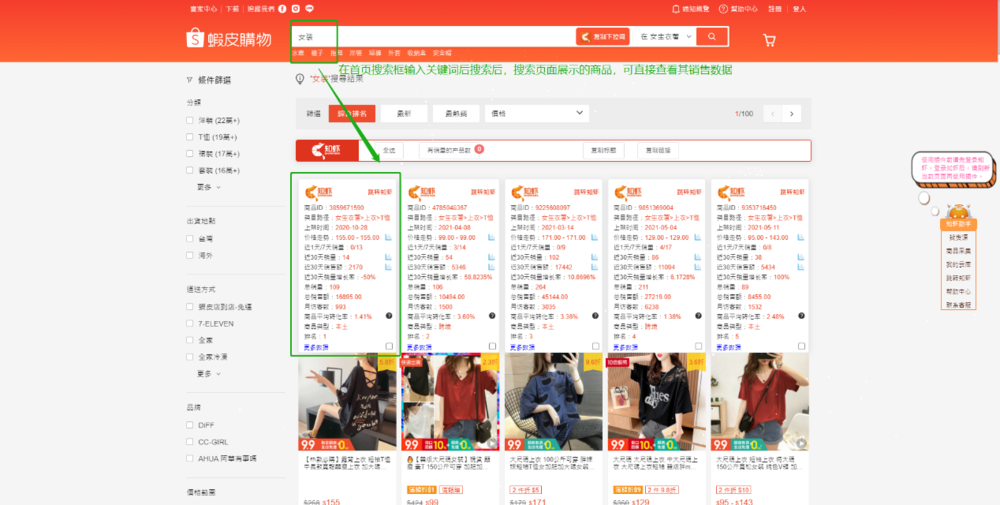The height and width of the screenshot is (505, 1000).
Task: Open the Shopee Facebook page icon
Action: 283,9
